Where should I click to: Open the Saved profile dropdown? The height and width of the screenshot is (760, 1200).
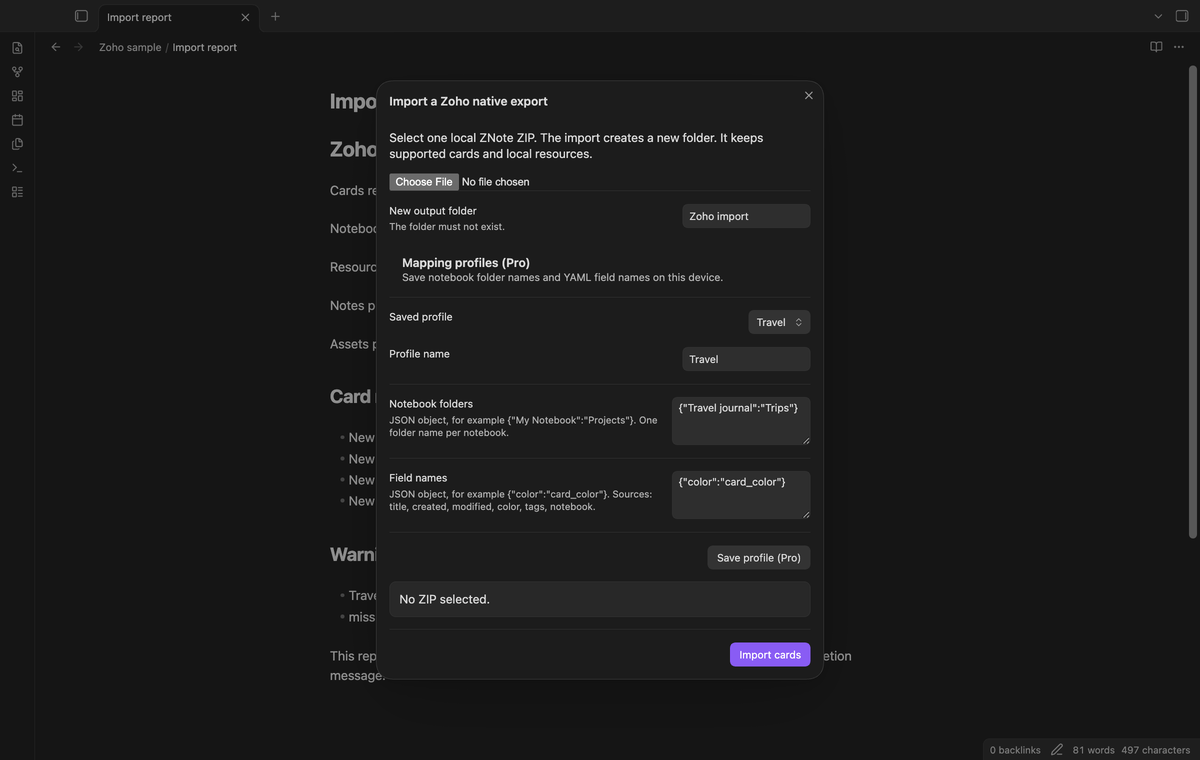tap(779, 322)
